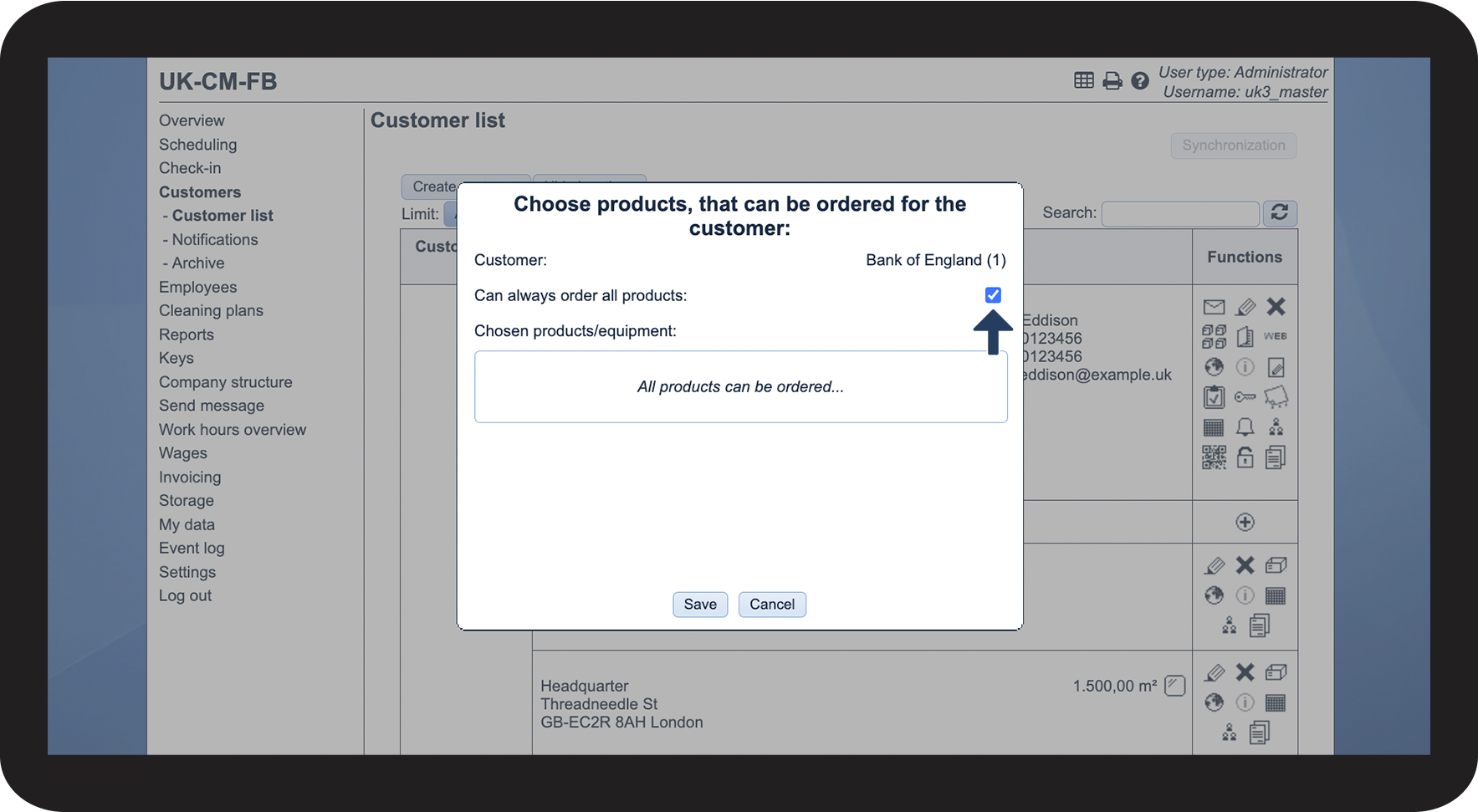Screen dimensions: 1478x812
Task: Click the hierarchy icon in Headquarter row
Action: (1230, 733)
